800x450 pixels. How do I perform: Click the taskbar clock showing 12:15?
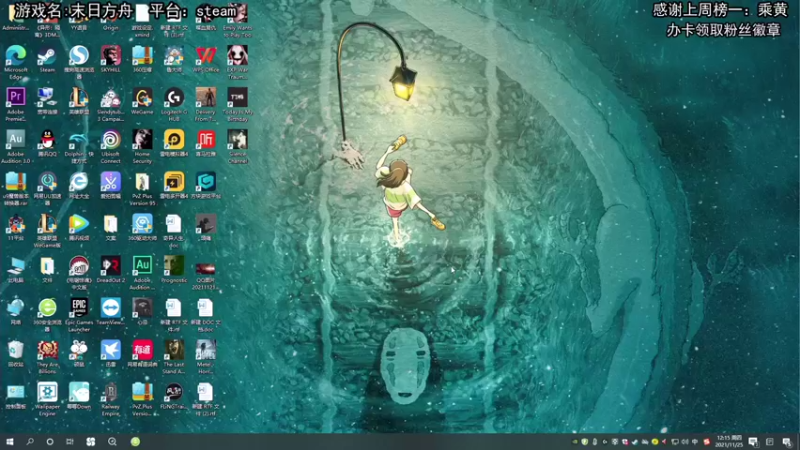730,441
